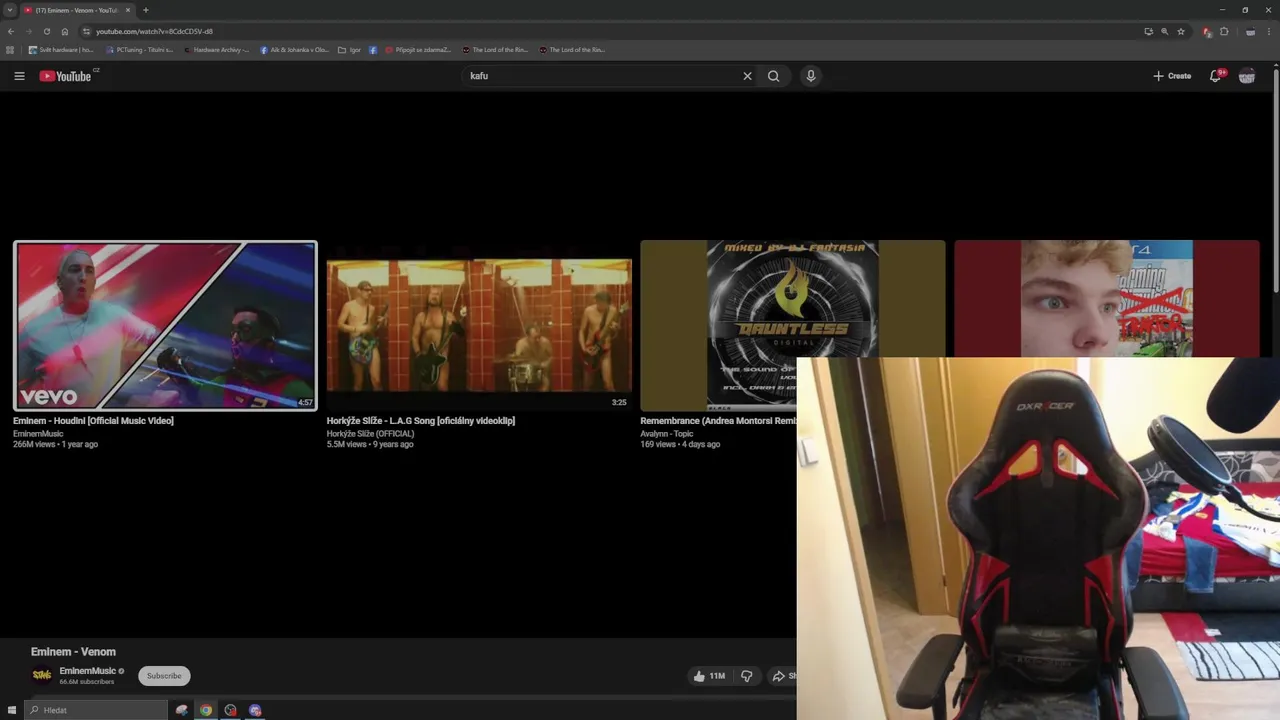Open zoom magnifier icon in address bar
The height and width of the screenshot is (720, 1280).
pos(1165,31)
